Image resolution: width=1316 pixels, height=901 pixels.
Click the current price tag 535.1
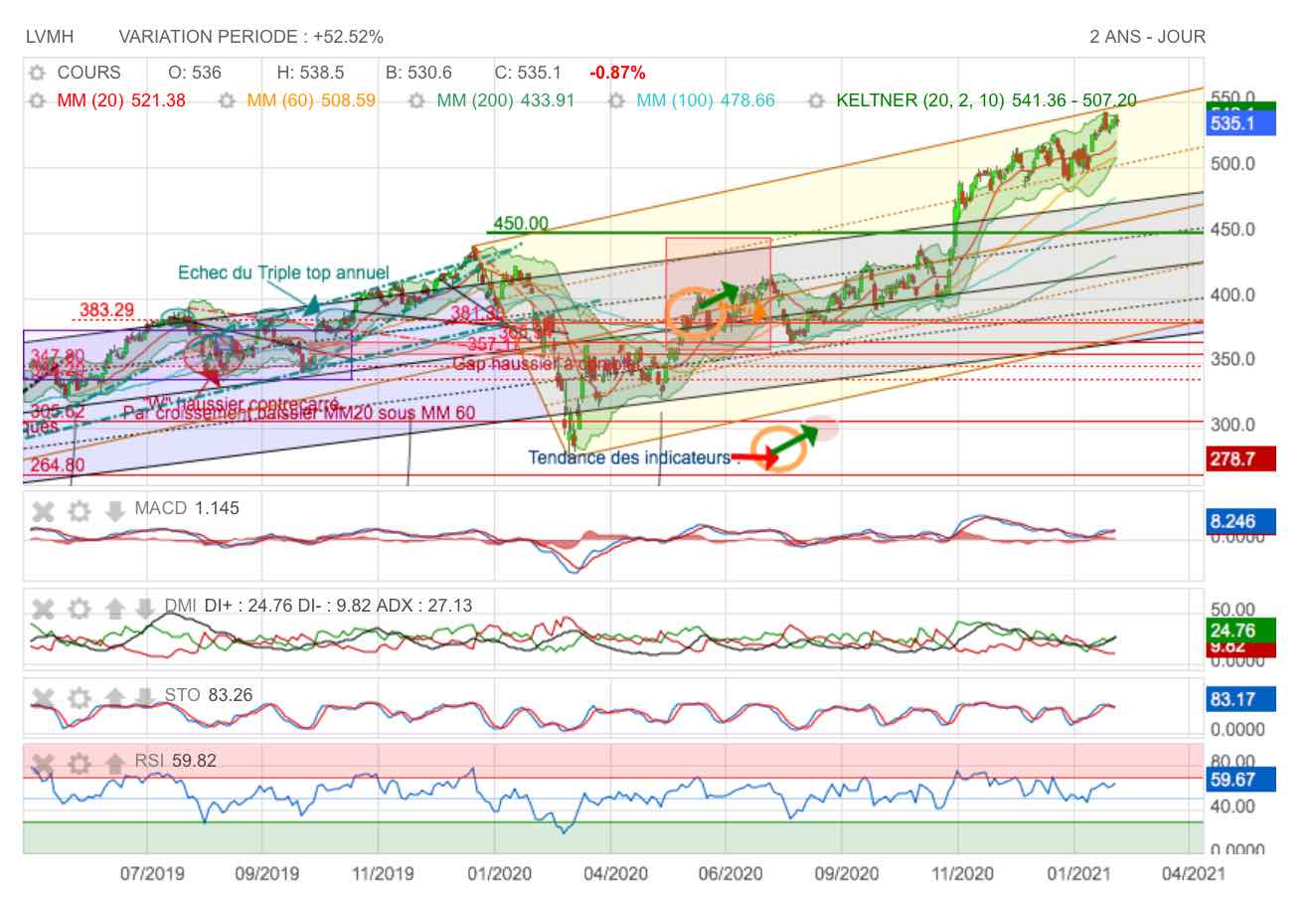1239,124
